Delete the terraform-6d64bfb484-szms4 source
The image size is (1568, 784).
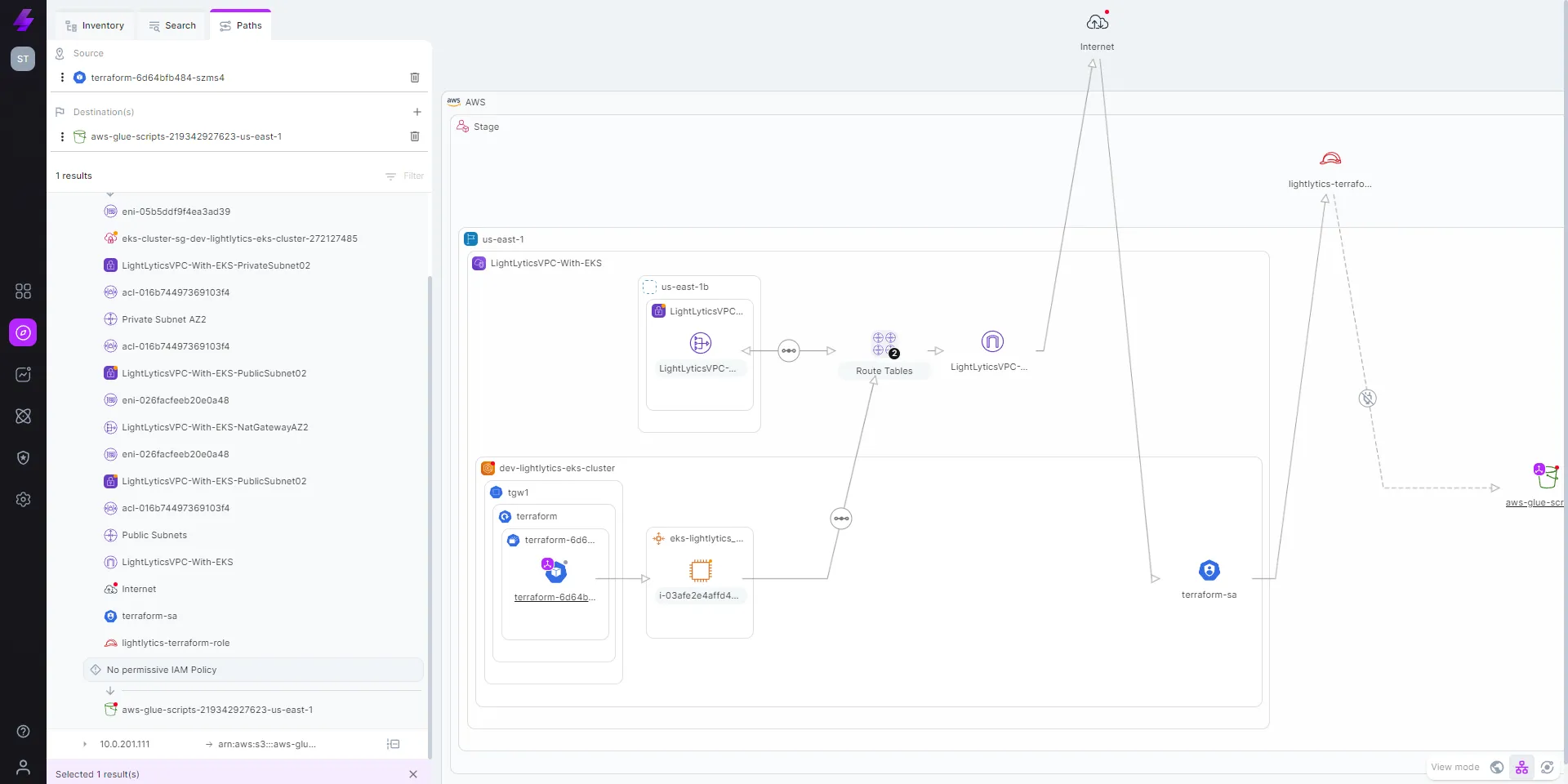(x=415, y=78)
